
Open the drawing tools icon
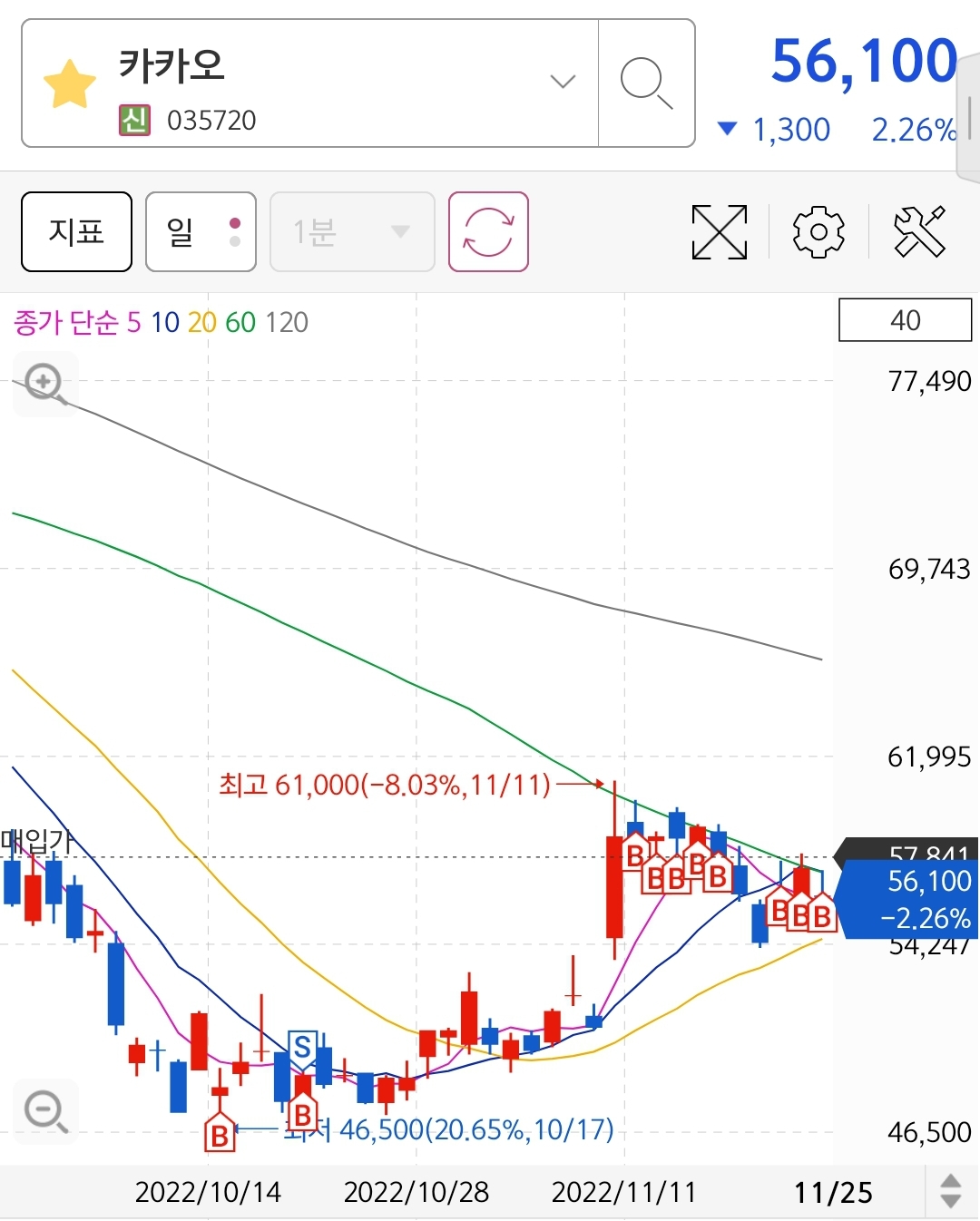click(x=919, y=232)
